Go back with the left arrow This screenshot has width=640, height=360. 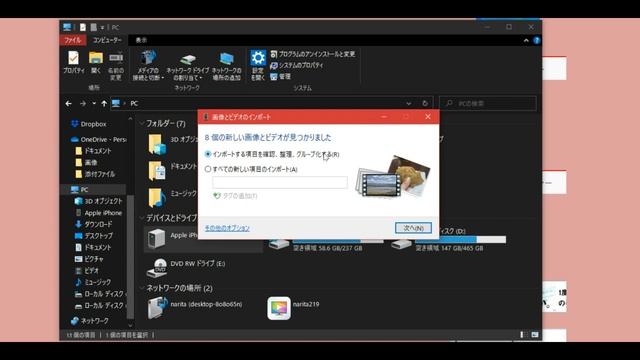pos(69,104)
